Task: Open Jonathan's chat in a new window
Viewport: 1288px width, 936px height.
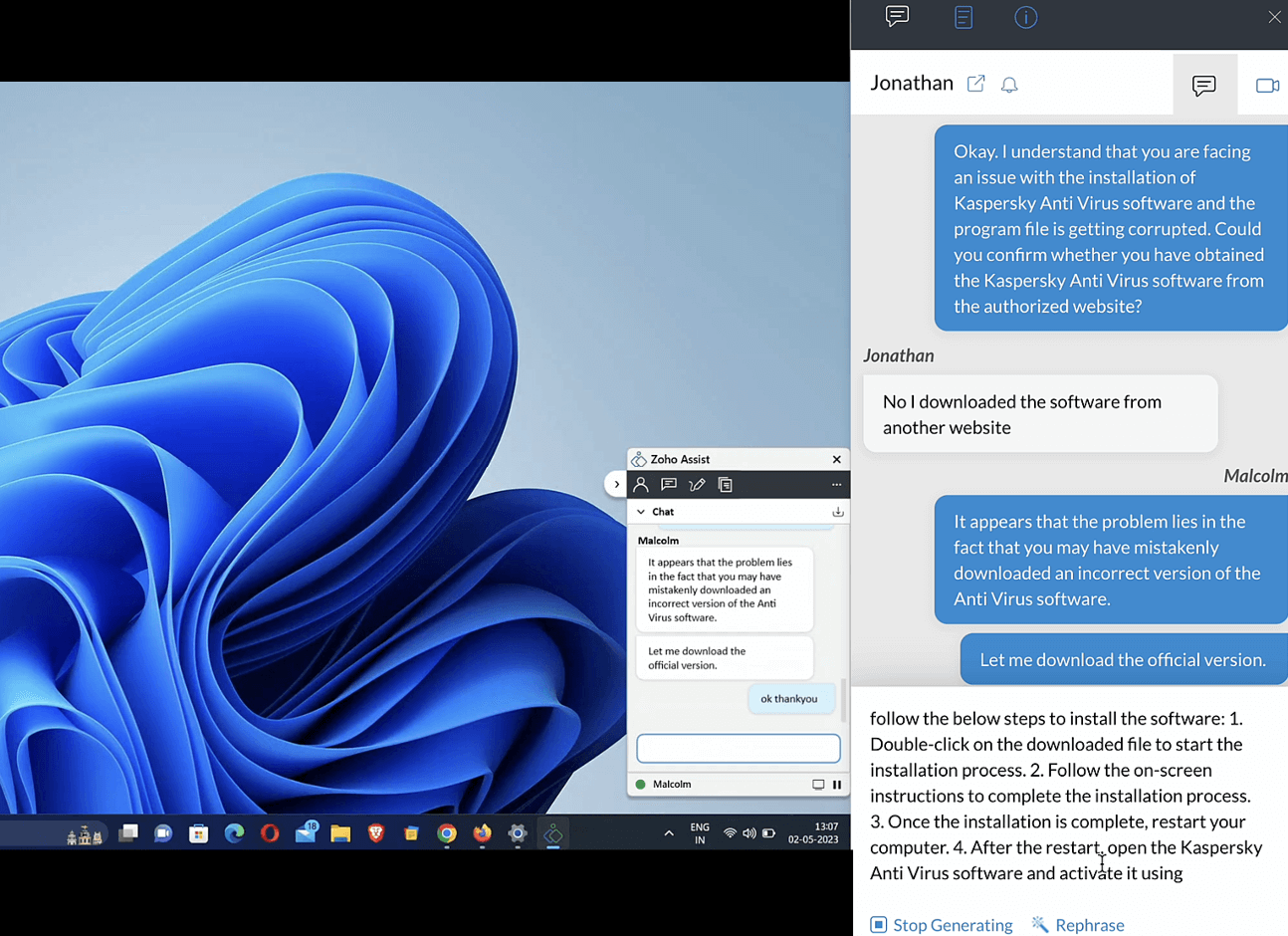Action: coord(976,84)
